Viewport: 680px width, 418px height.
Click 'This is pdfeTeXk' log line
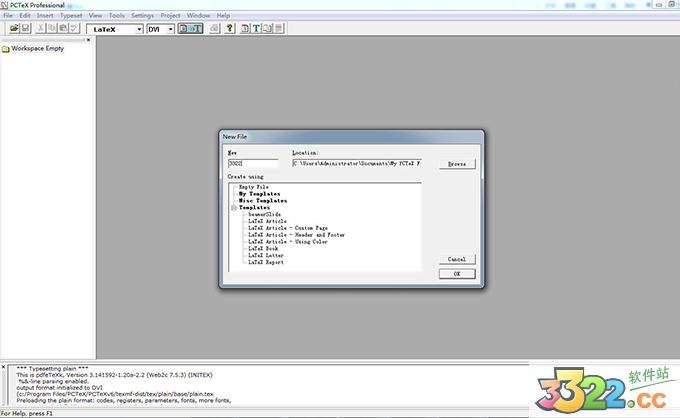point(114,375)
